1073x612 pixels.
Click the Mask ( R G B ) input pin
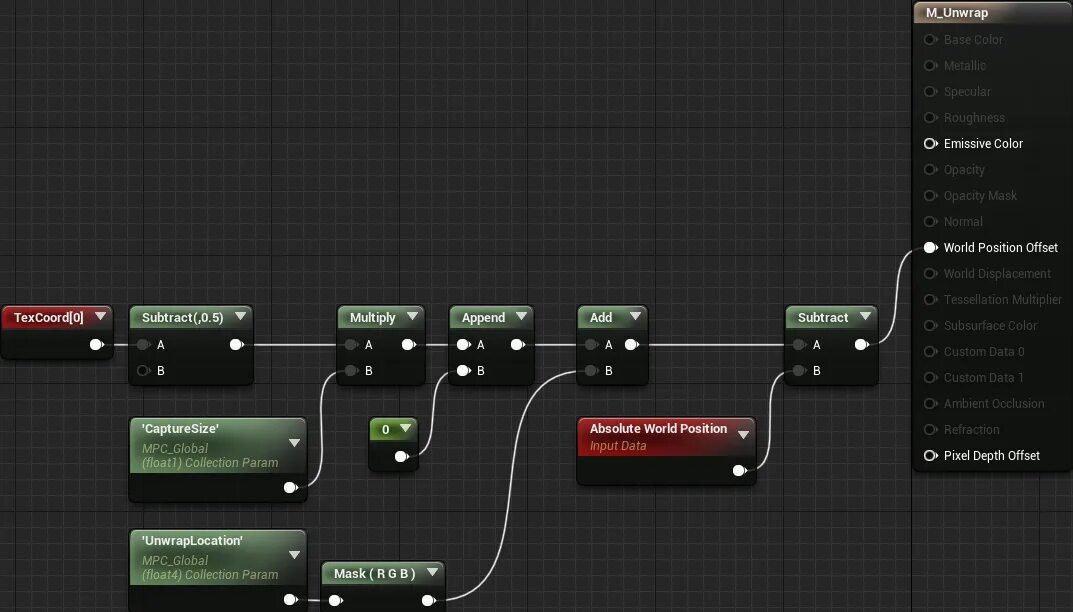click(336, 600)
